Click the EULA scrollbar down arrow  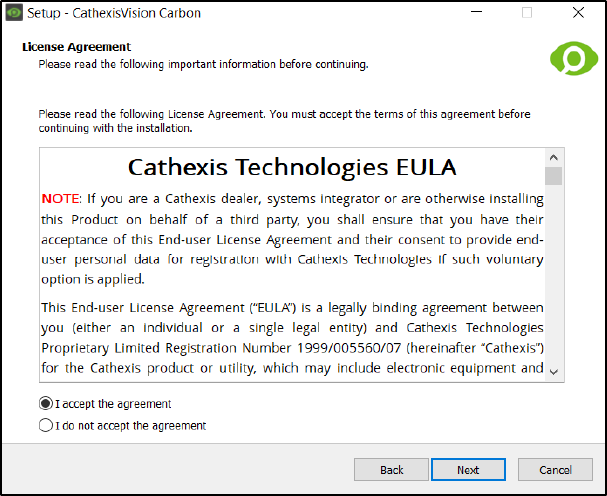(554, 372)
